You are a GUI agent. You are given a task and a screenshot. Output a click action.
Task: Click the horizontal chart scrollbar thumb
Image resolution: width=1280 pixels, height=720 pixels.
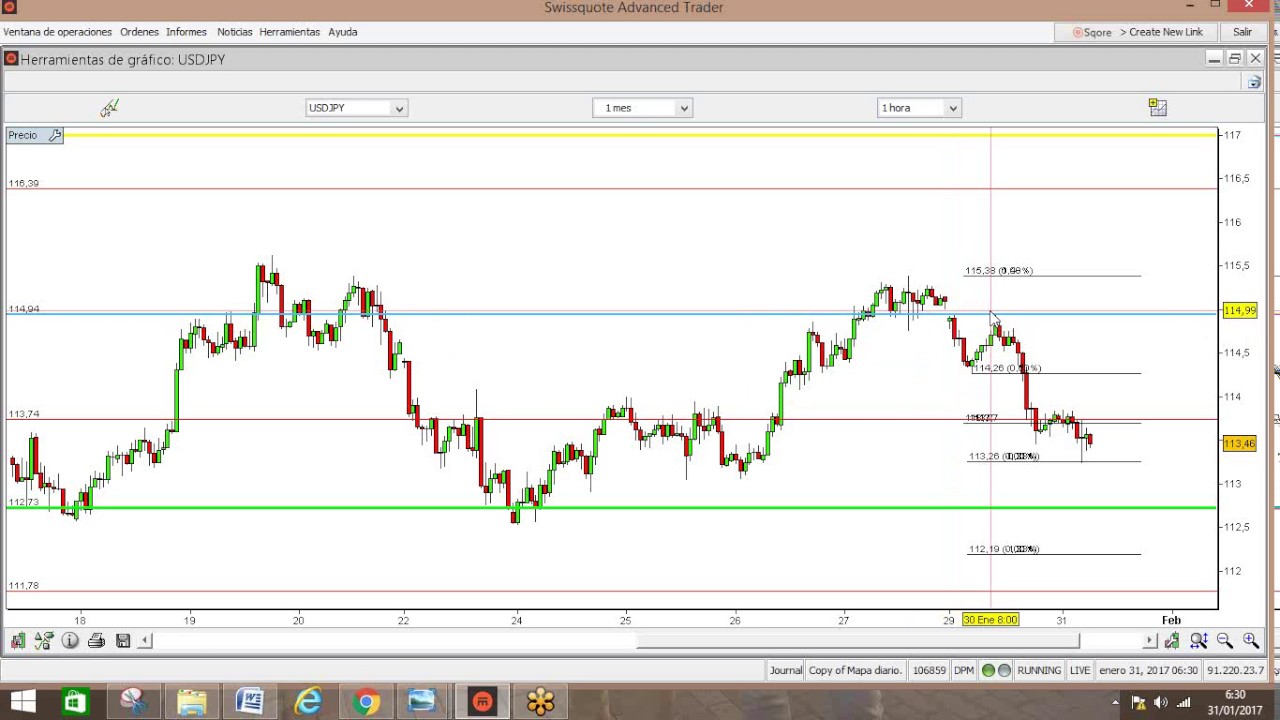(857, 640)
